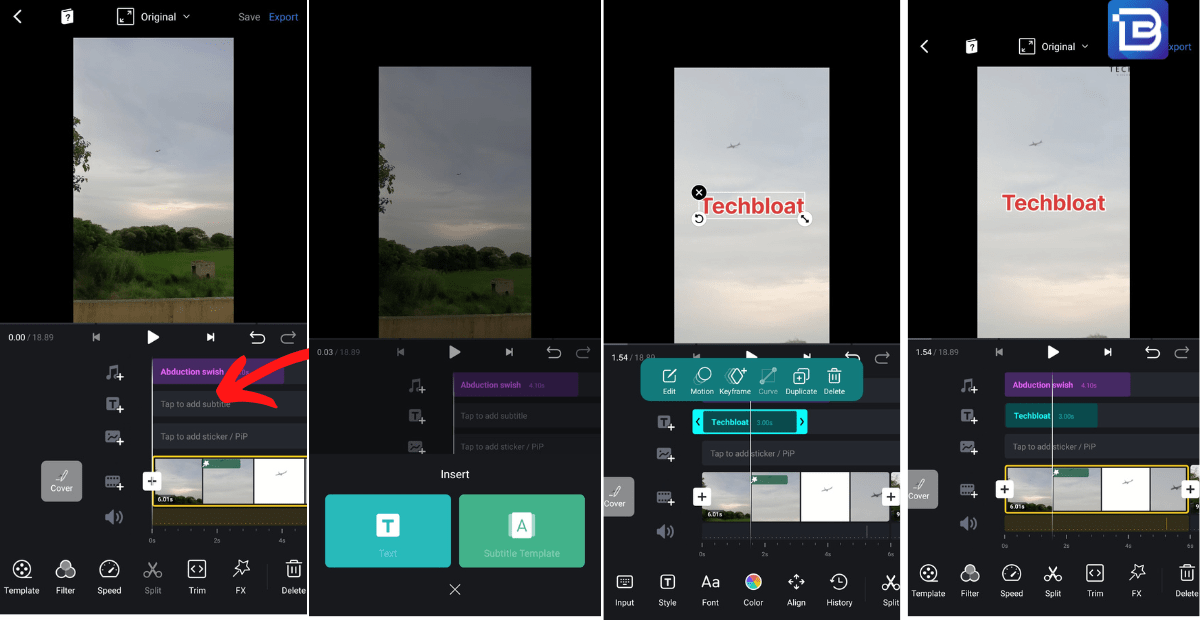Open the FX tool in the fourth screenshot
The image size is (1200, 620).
click(x=1137, y=579)
